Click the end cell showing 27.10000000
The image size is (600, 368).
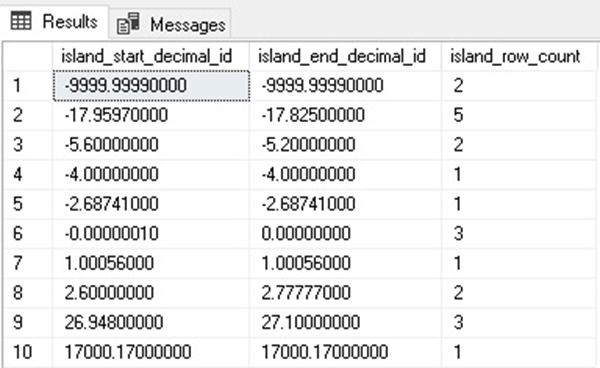[346, 322]
